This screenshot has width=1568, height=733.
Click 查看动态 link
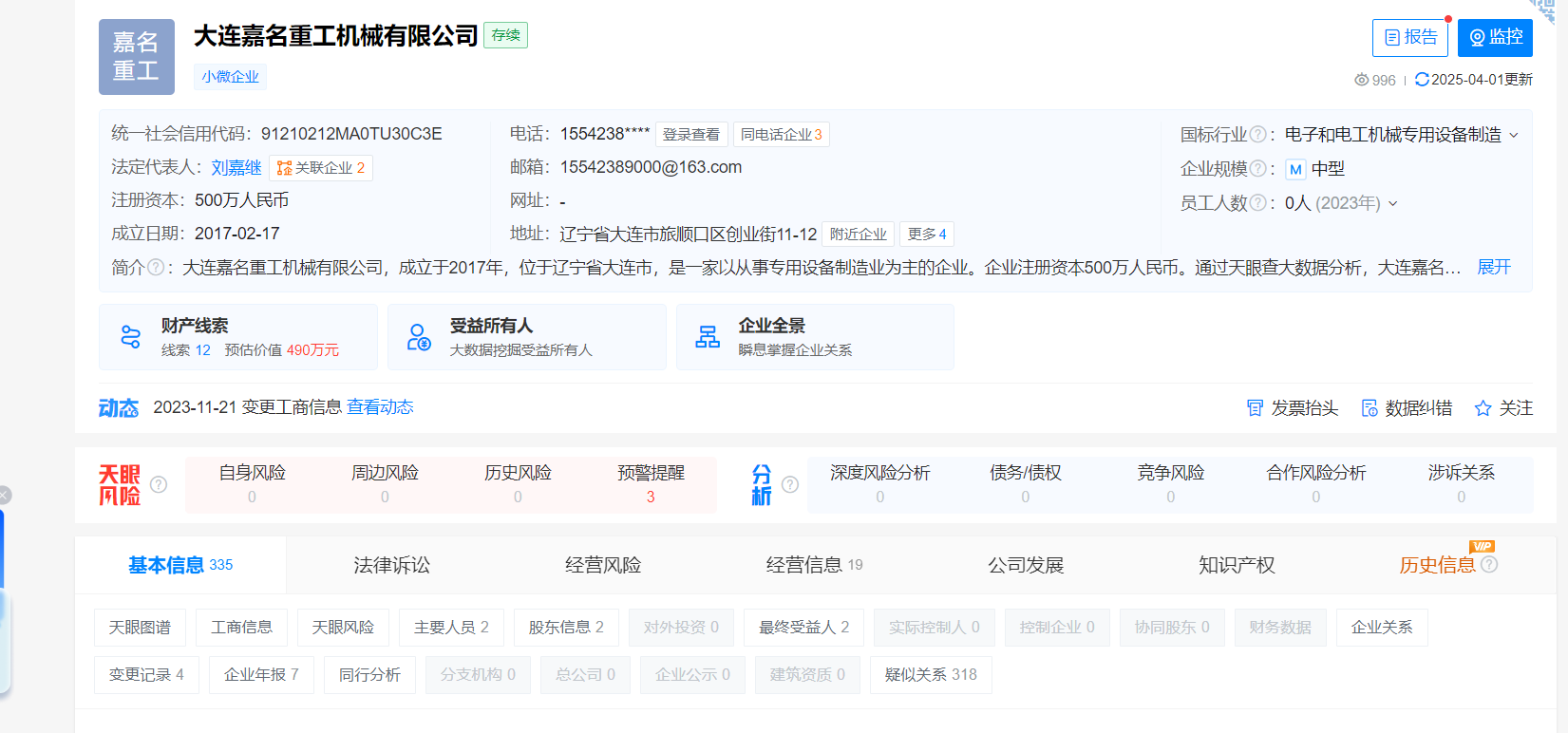380,407
